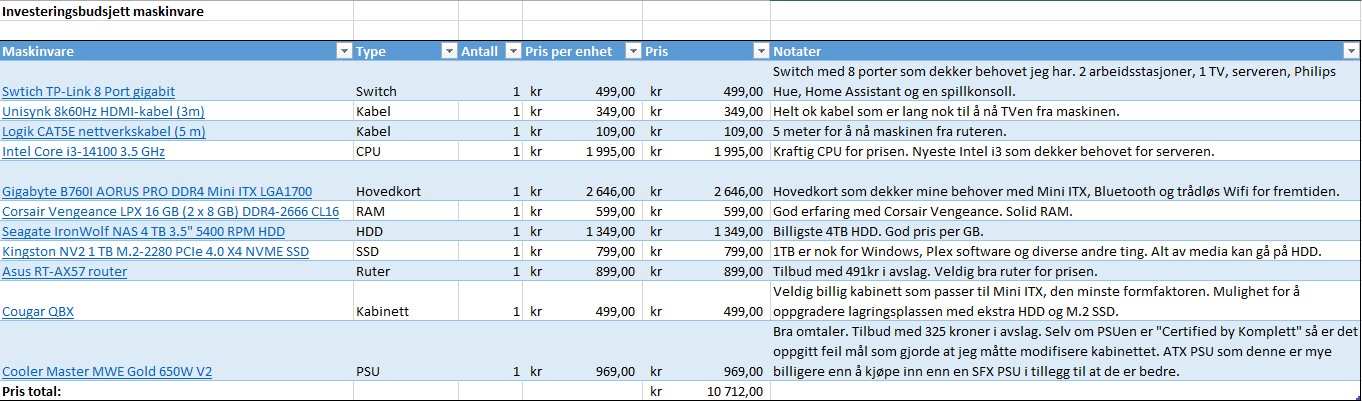
Task: Open the Kingston NV2 1 TB SSD link
Action: click(156, 251)
